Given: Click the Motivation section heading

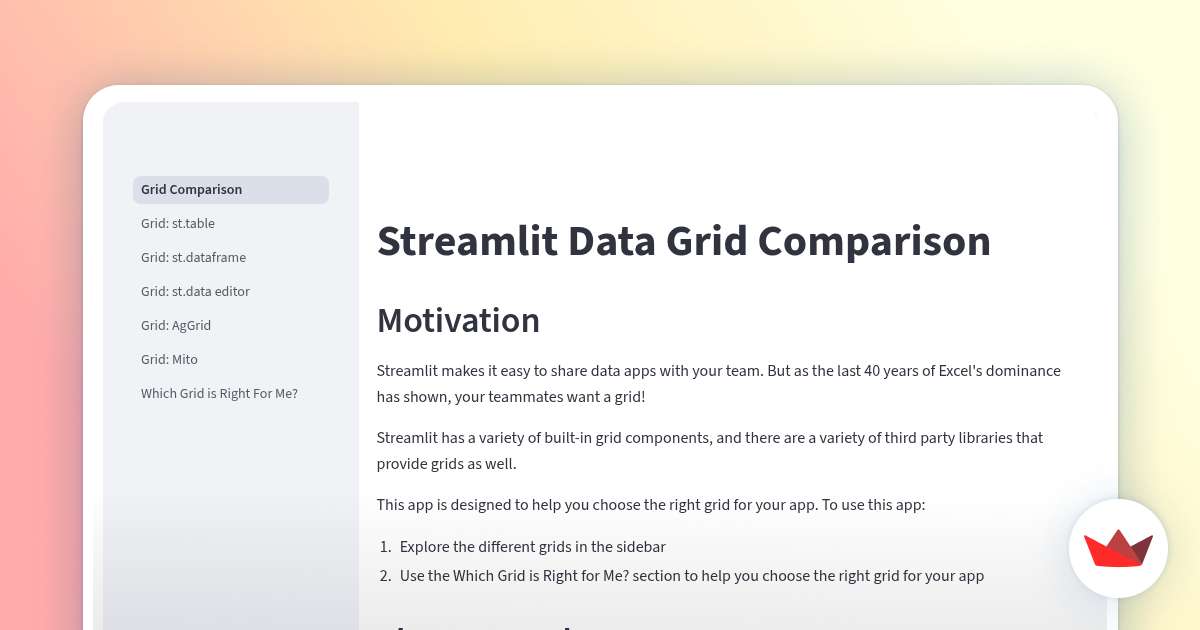Looking at the screenshot, I should point(458,320).
